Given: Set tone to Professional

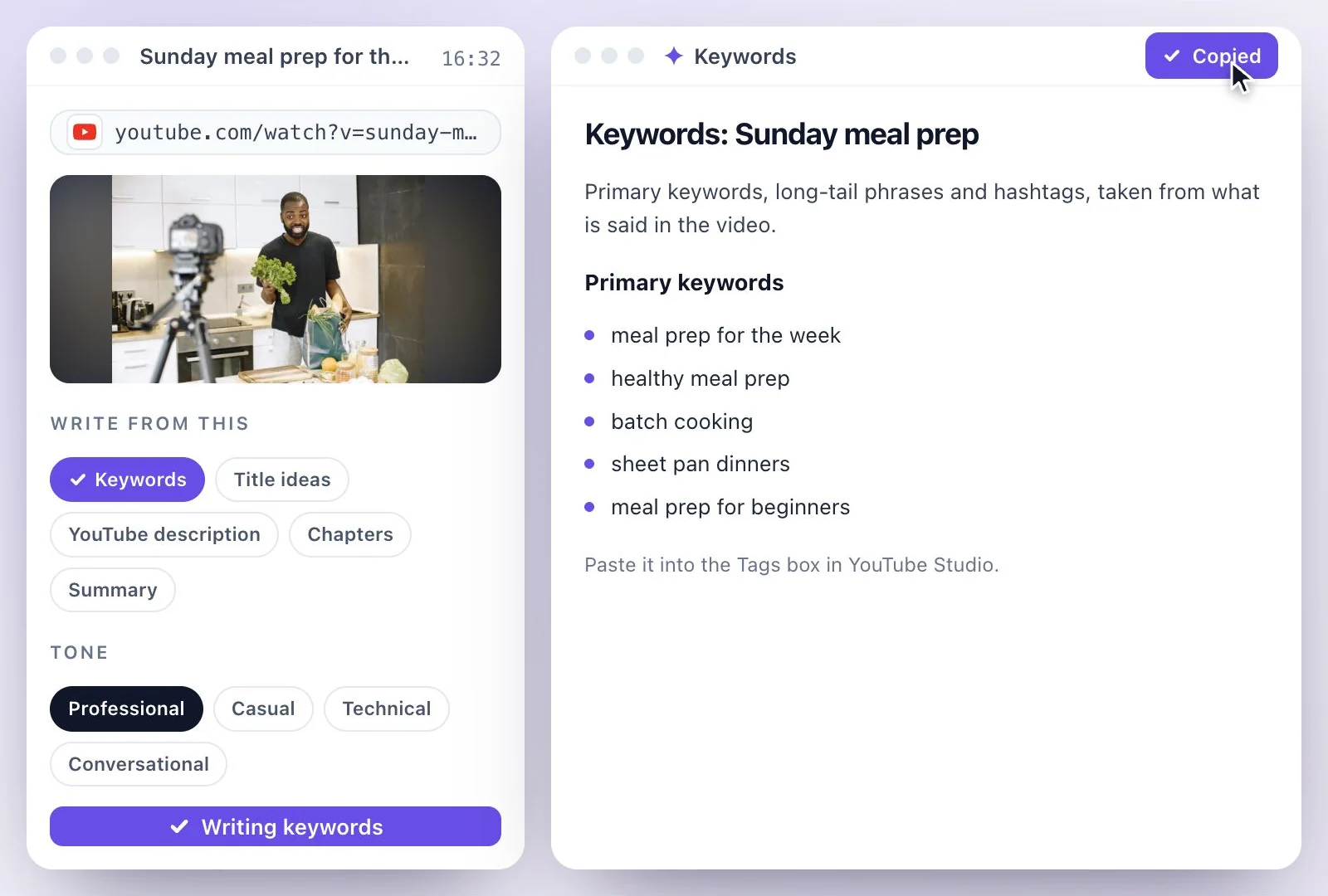Looking at the screenshot, I should (x=126, y=709).
